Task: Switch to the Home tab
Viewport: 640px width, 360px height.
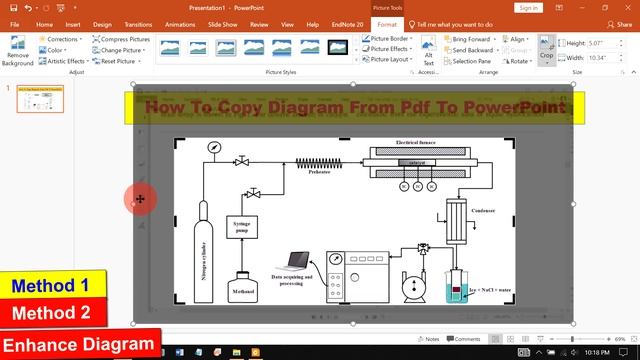Action: pos(44,24)
